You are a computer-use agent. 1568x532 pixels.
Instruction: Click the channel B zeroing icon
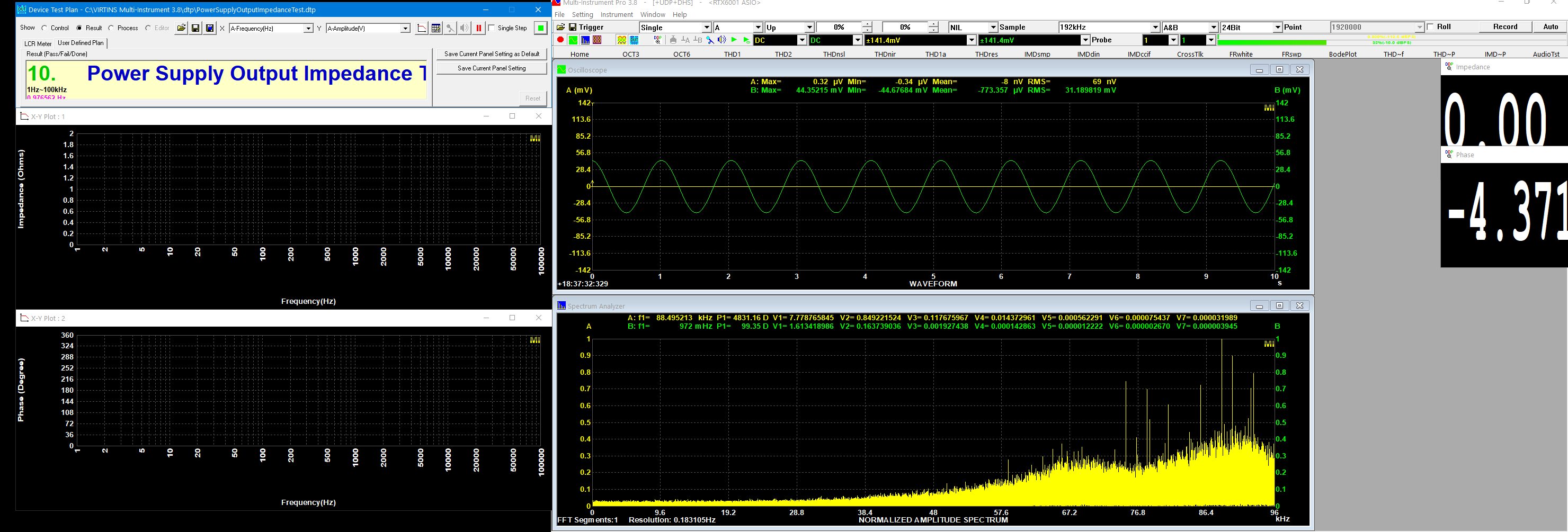[x=698, y=40]
